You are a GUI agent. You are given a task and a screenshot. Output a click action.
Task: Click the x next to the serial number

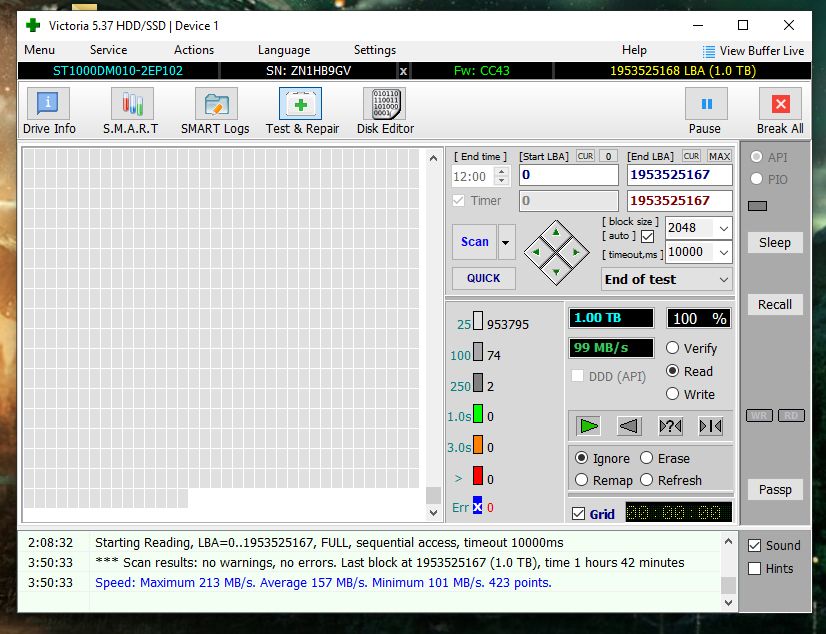click(x=403, y=71)
